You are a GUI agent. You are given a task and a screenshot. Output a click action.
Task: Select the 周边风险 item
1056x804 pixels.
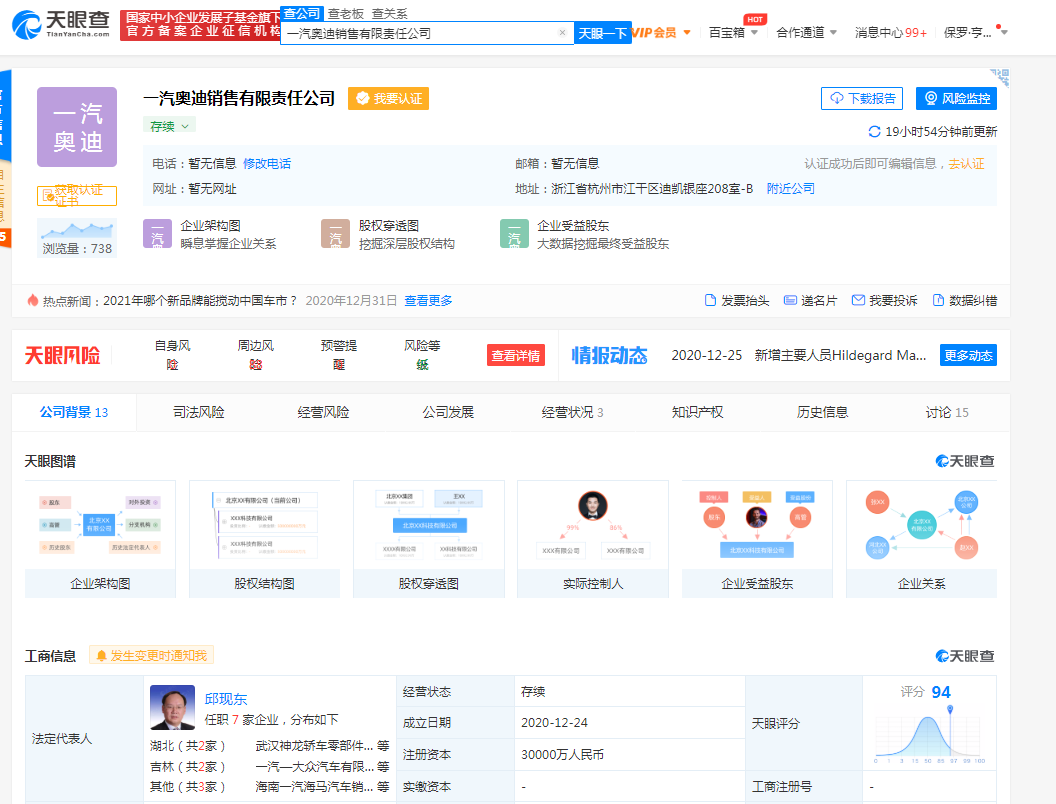pos(255,355)
